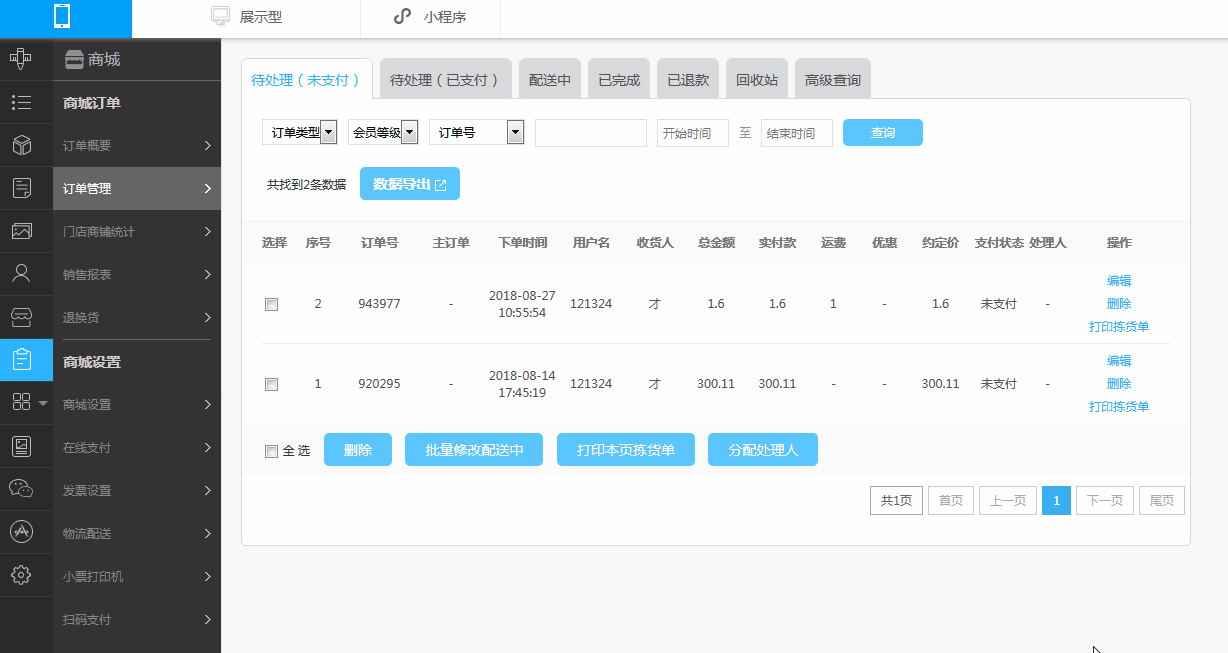Switch to the 配送中 tab
Viewport: 1228px width, 653px height.
tap(550, 79)
